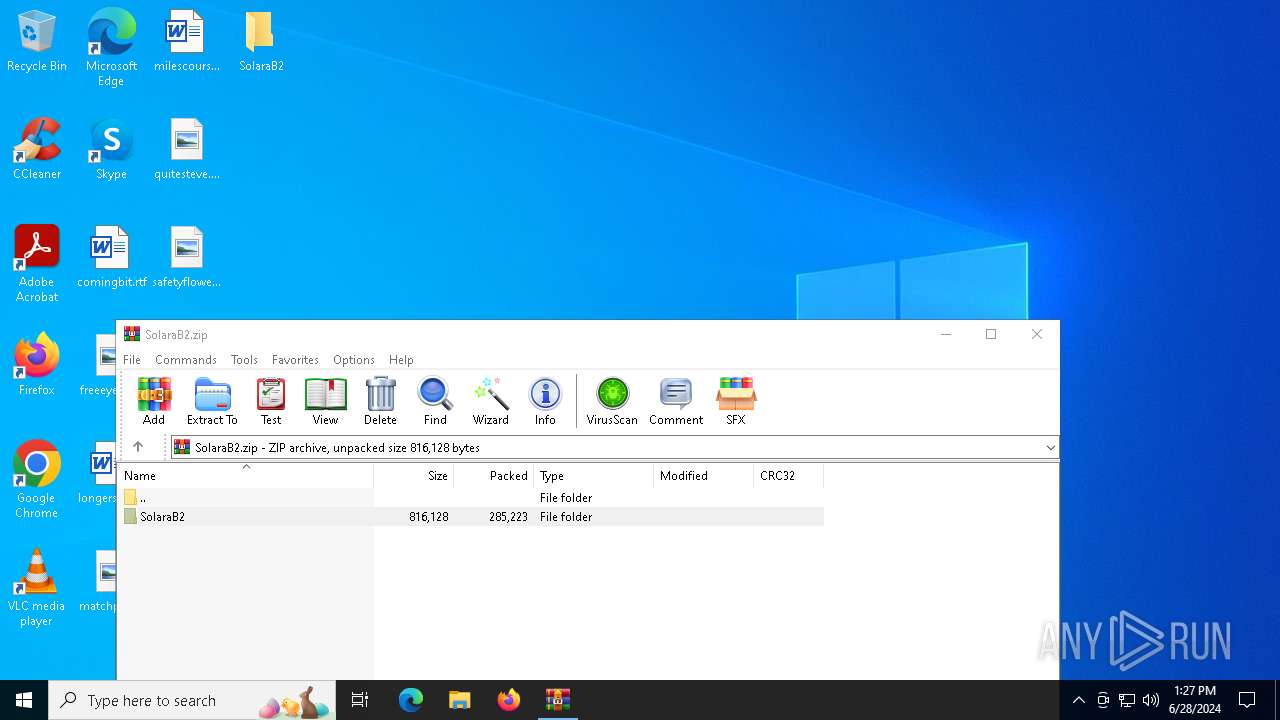Launch the Wizard tool

click(491, 402)
